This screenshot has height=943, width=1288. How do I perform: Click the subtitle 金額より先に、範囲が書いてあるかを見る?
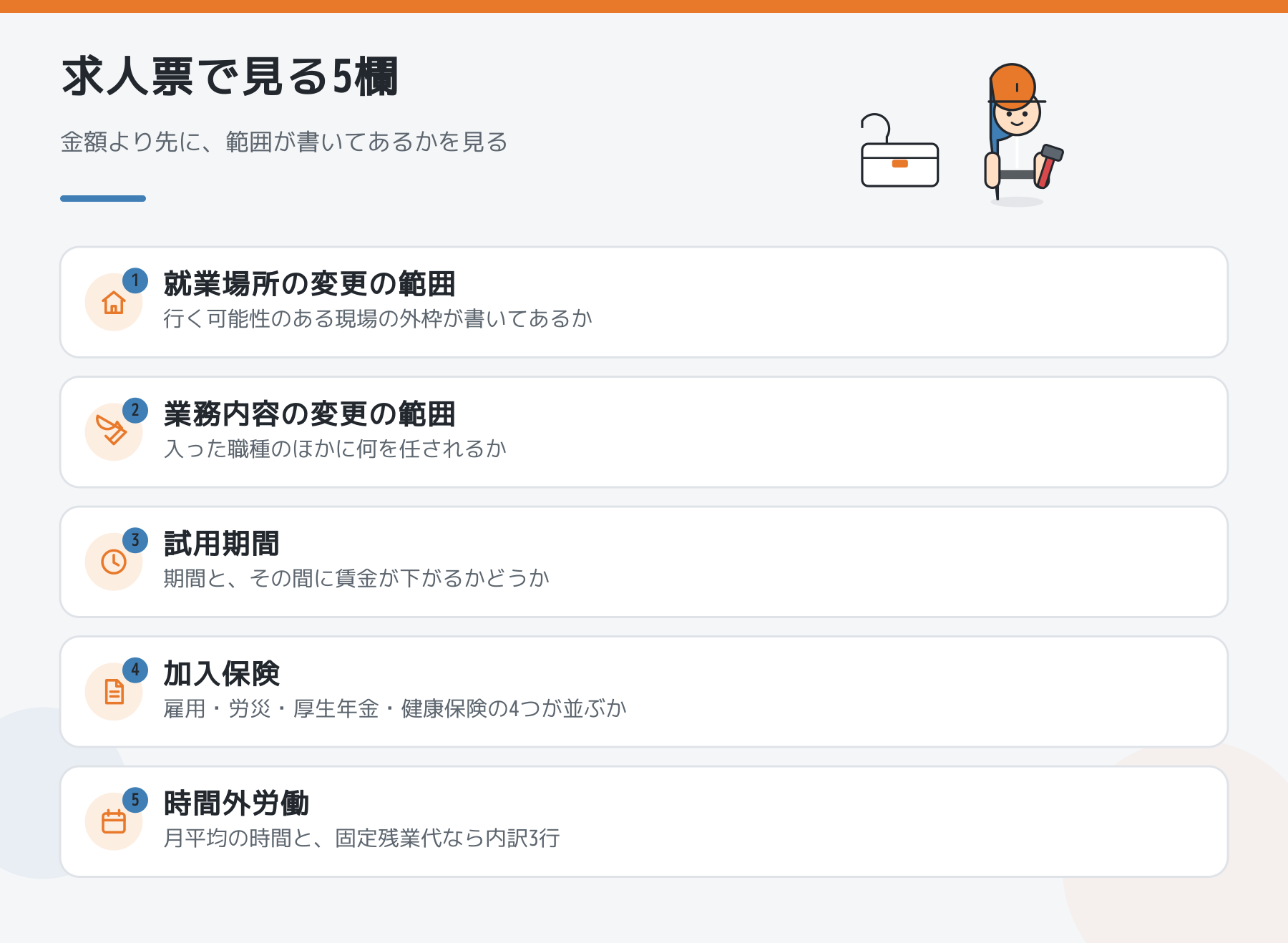coord(284,142)
